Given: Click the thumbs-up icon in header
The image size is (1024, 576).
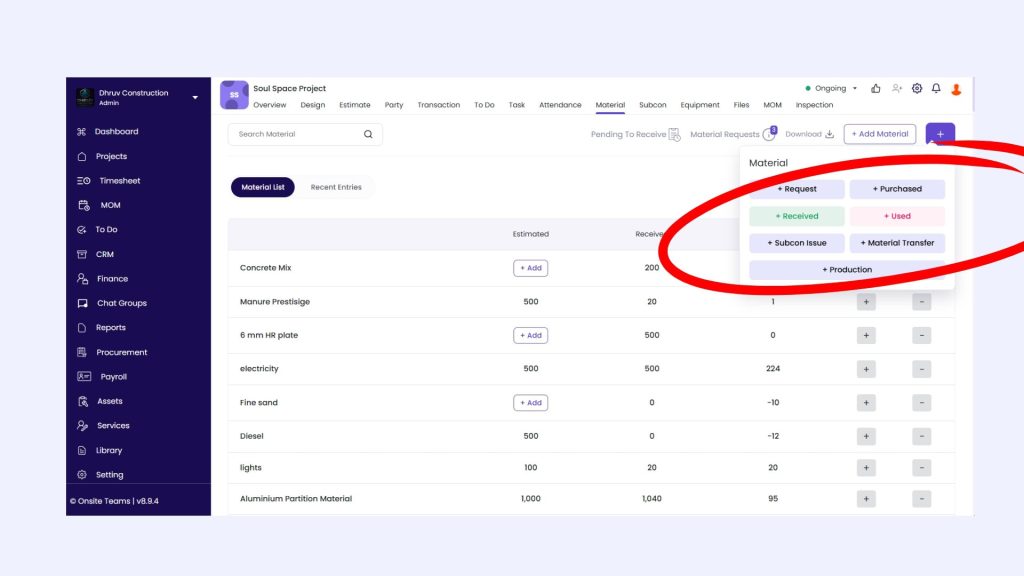Looking at the screenshot, I should (876, 88).
